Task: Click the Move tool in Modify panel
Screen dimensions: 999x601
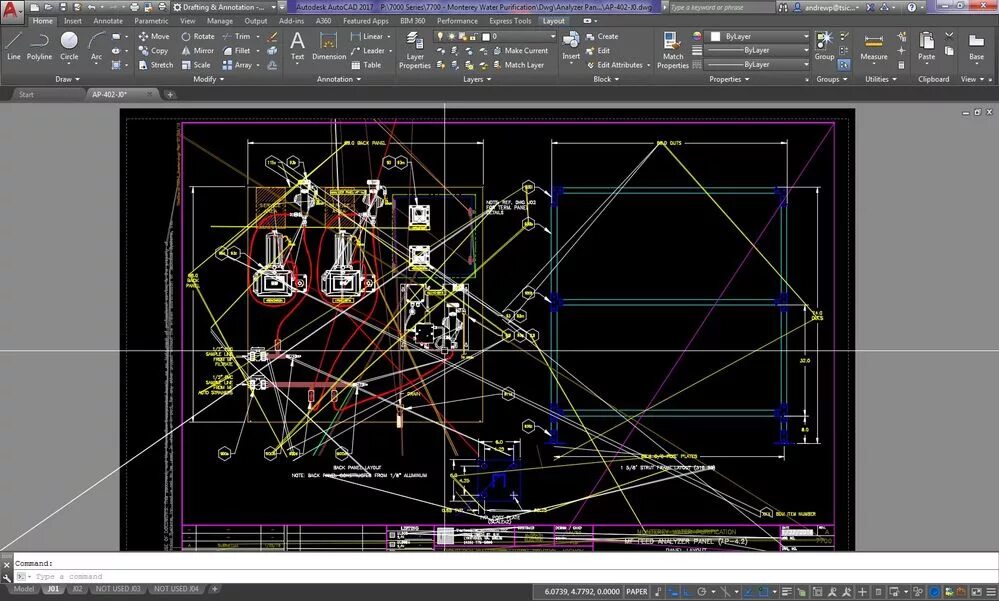Action: (x=154, y=36)
